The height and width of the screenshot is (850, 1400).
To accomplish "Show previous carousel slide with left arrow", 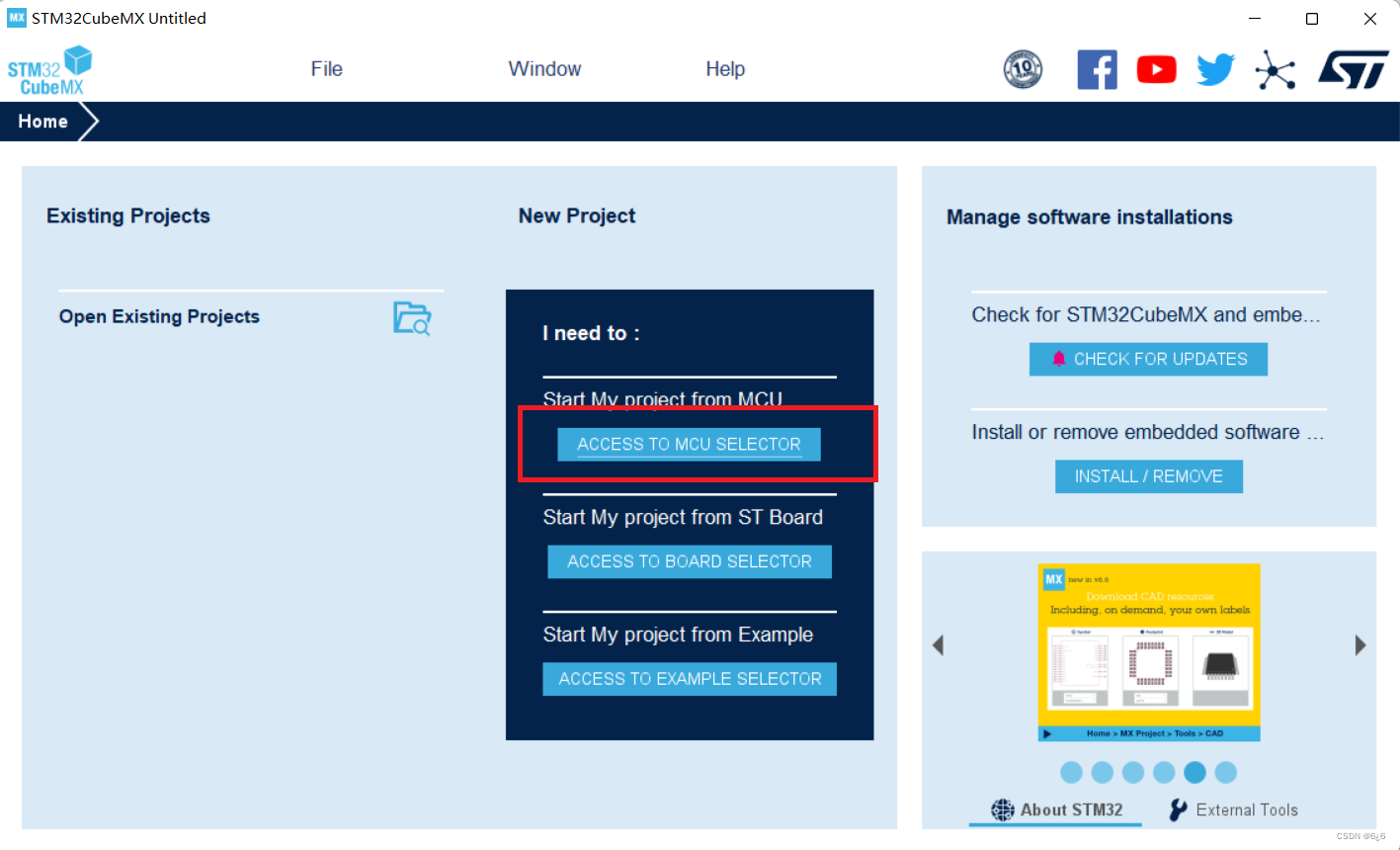I will point(939,645).
